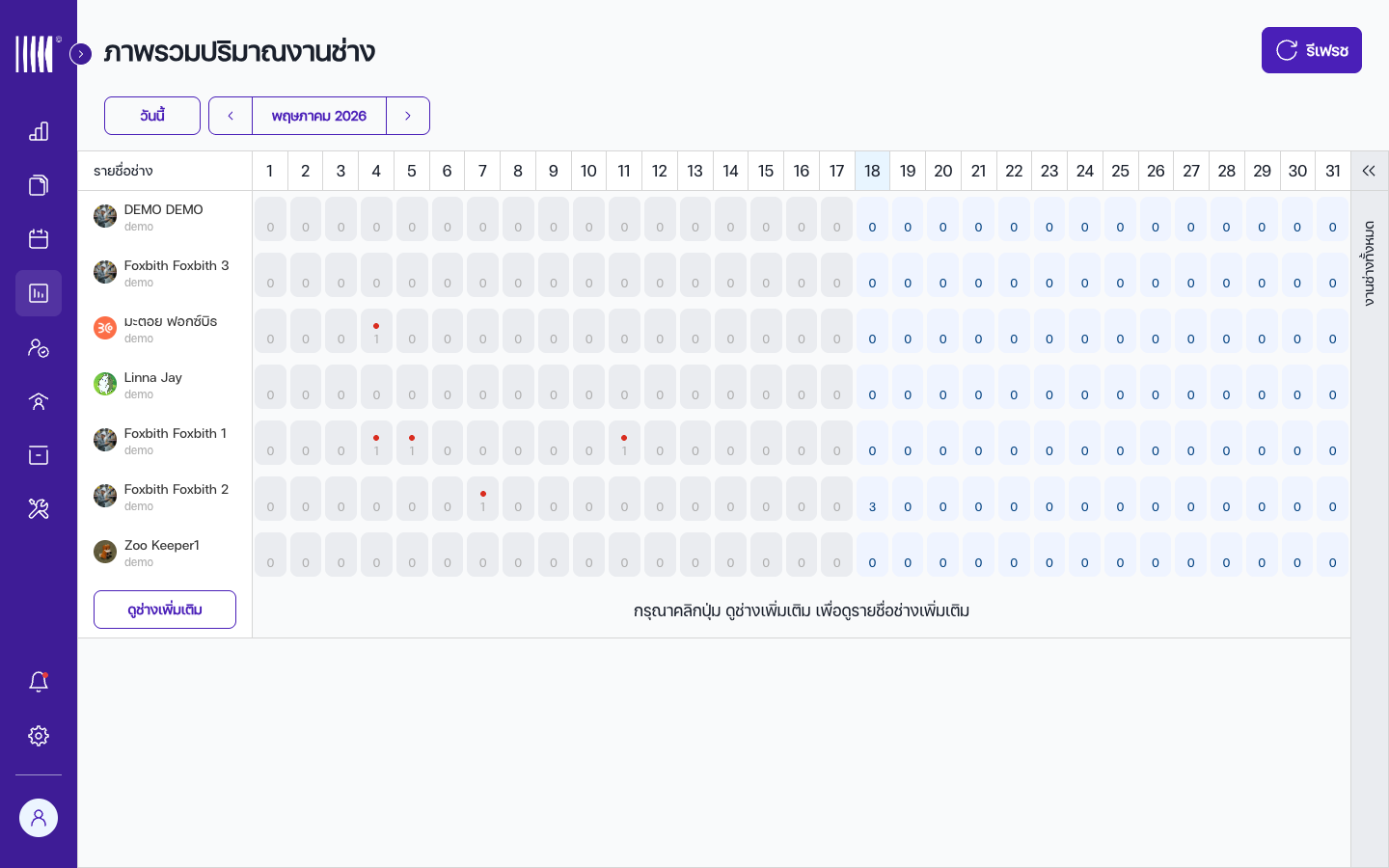1389x868 pixels.
Task: Open มะตอย ฟอกซ์บิธ job cell on day 4
Action: (376, 330)
